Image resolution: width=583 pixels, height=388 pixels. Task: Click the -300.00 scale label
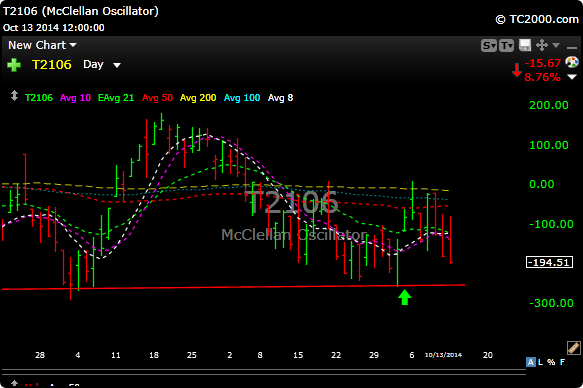click(551, 303)
